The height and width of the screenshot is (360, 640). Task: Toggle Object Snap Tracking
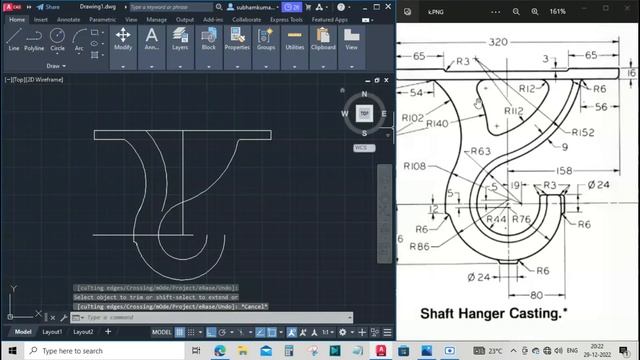coord(260,332)
